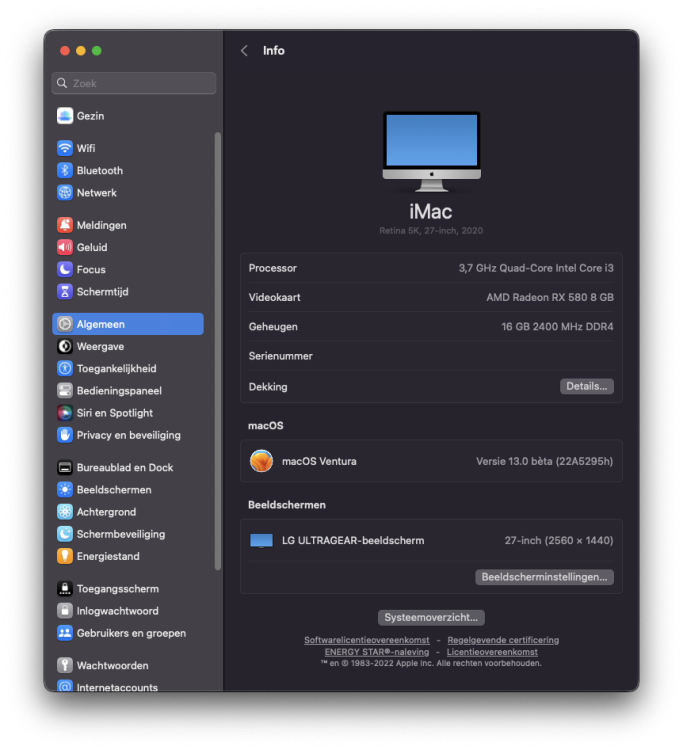Image resolution: width=683 pixels, height=750 pixels.
Task: Click the Info page title
Action: 274,51
